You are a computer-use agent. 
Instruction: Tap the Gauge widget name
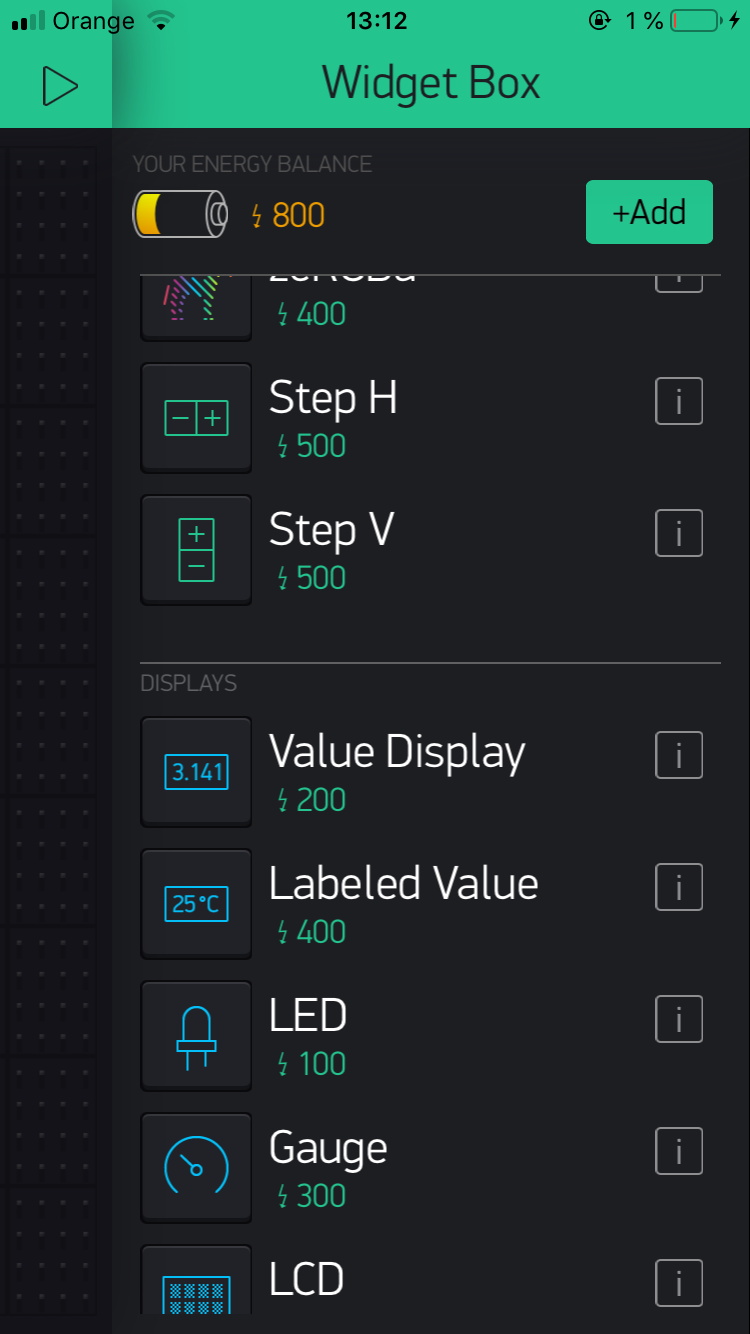[328, 1149]
